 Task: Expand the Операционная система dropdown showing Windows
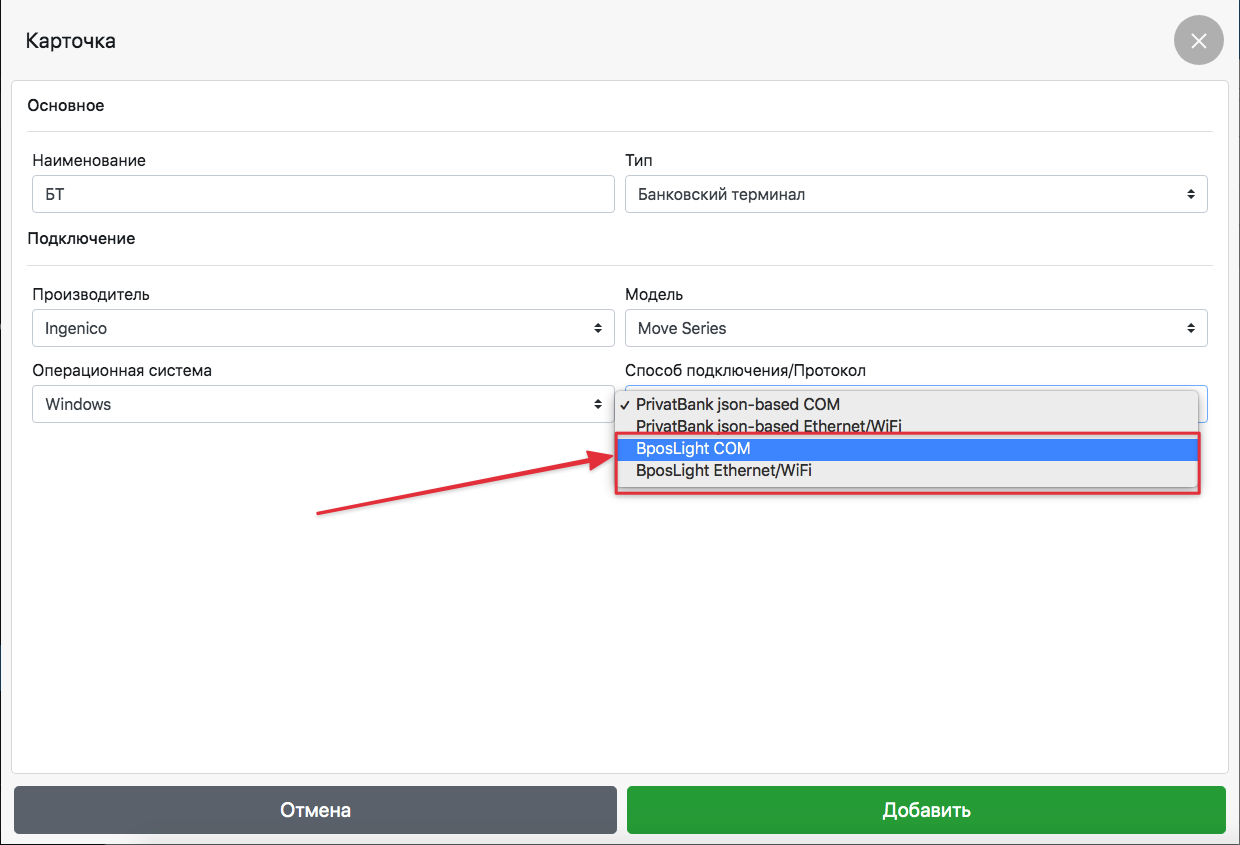coord(323,404)
